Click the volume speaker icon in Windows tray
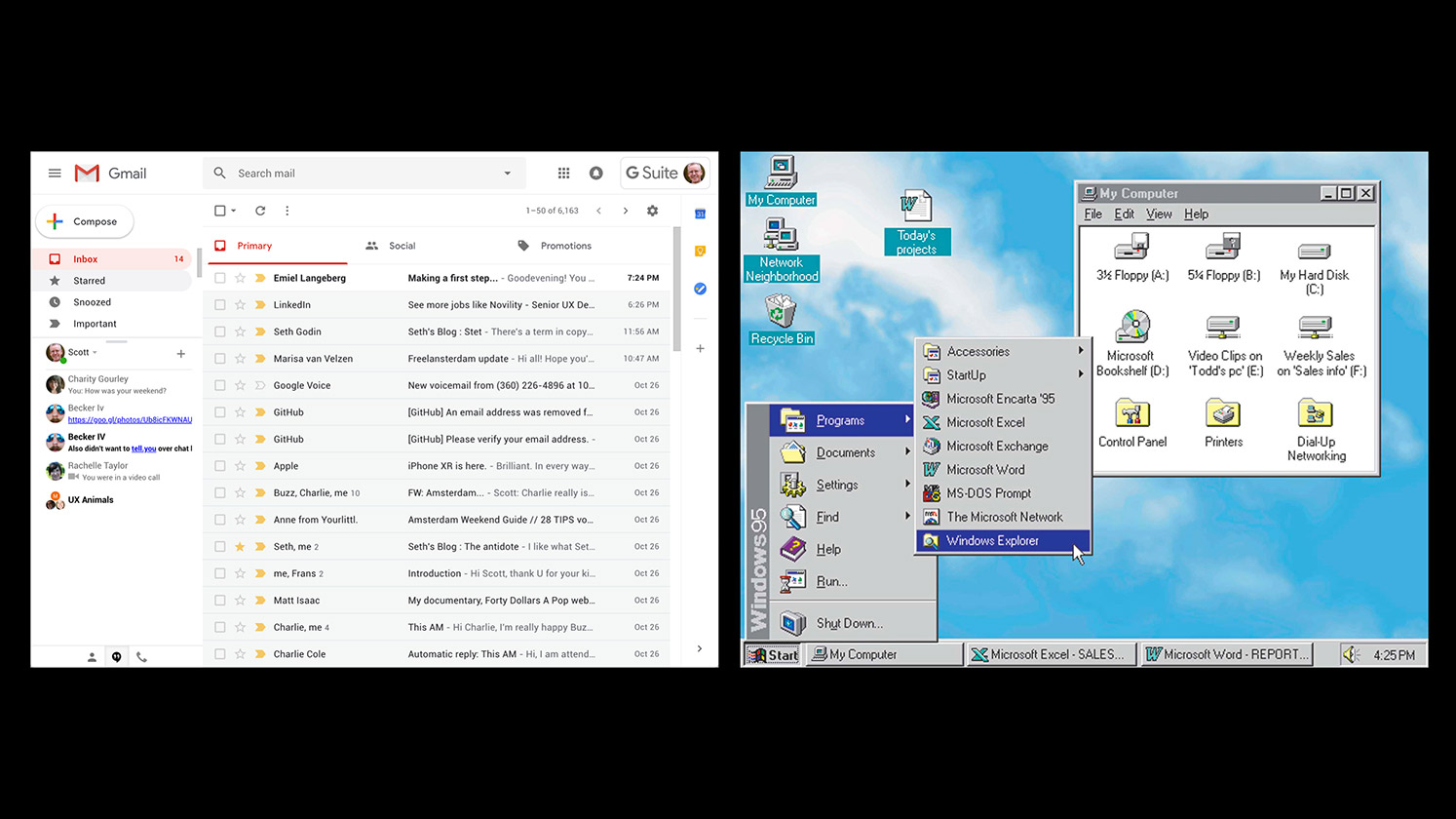The image size is (1456, 819). [1351, 654]
